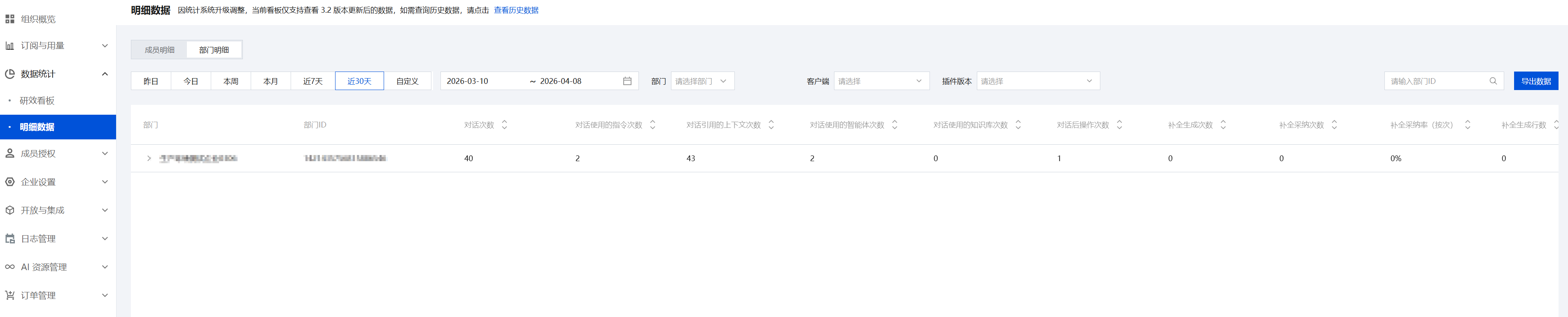Sort by 补全采纳率（按次）column

pyautogui.click(x=1468, y=125)
